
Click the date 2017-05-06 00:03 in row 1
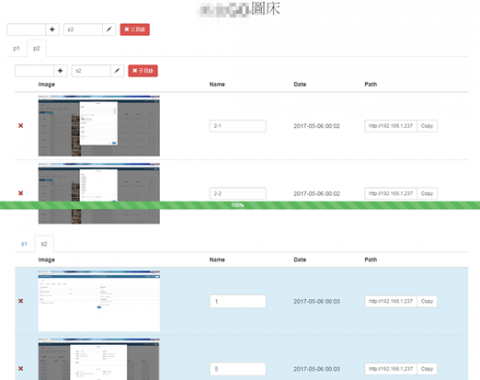(x=317, y=301)
